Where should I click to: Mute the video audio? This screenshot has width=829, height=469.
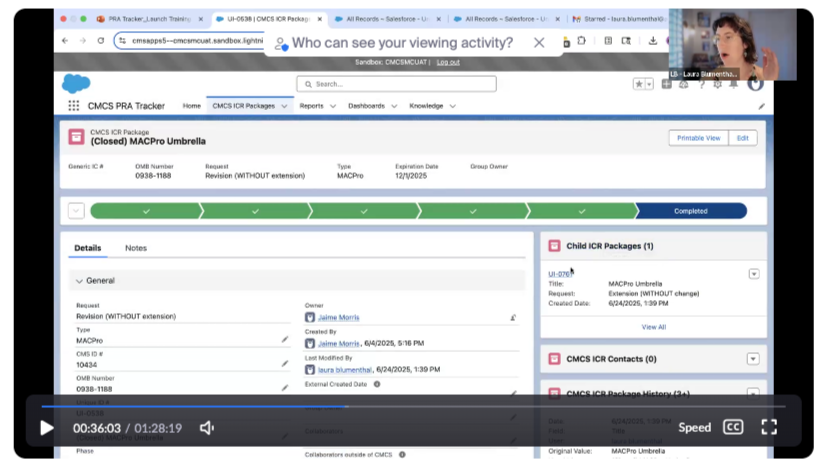click(207, 428)
